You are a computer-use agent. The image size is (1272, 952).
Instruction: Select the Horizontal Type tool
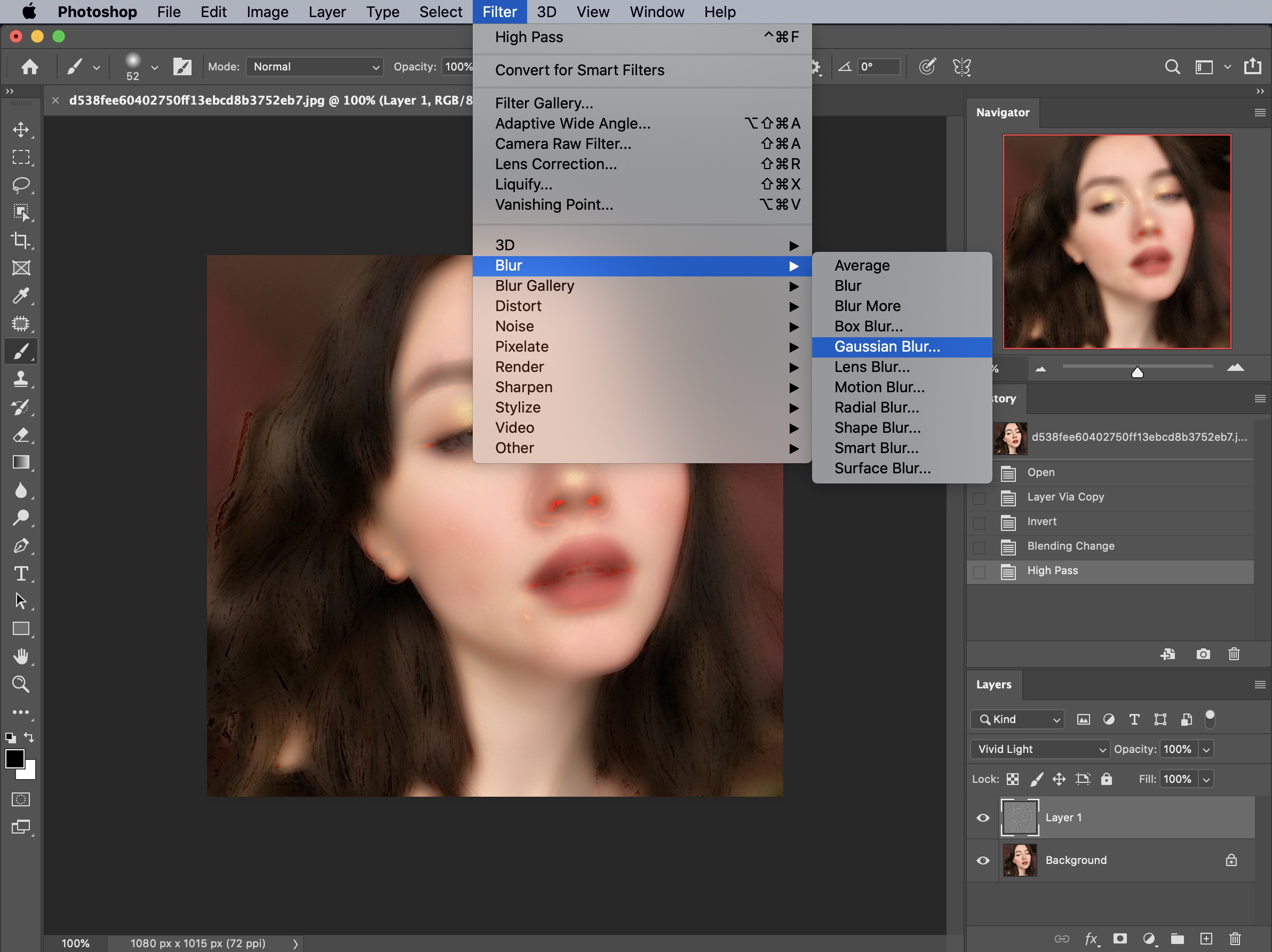click(x=21, y=574)
